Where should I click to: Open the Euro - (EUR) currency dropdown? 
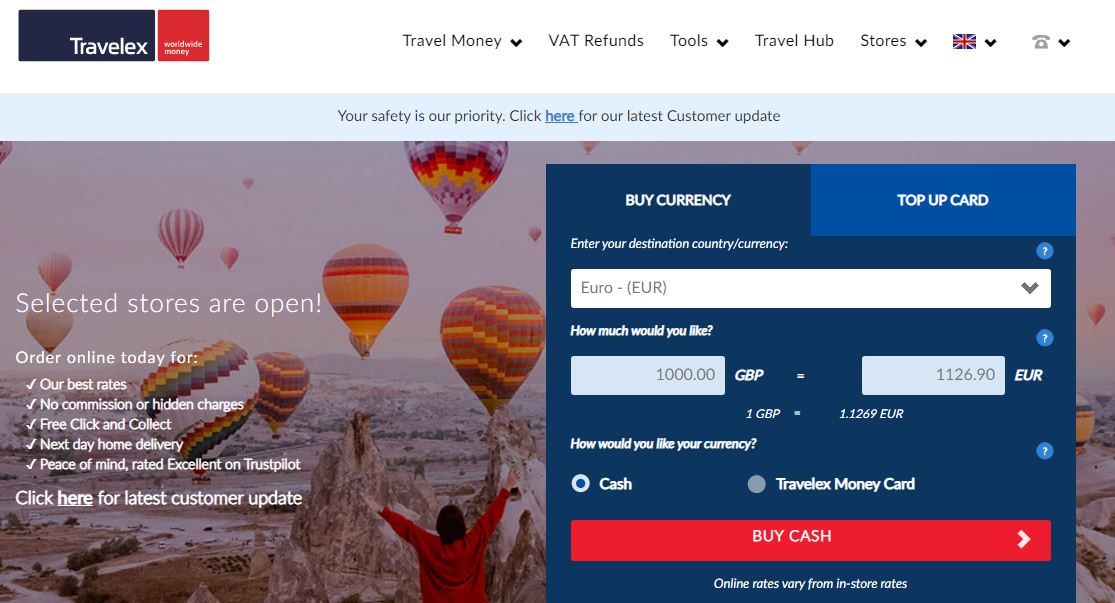pos(811,288)
